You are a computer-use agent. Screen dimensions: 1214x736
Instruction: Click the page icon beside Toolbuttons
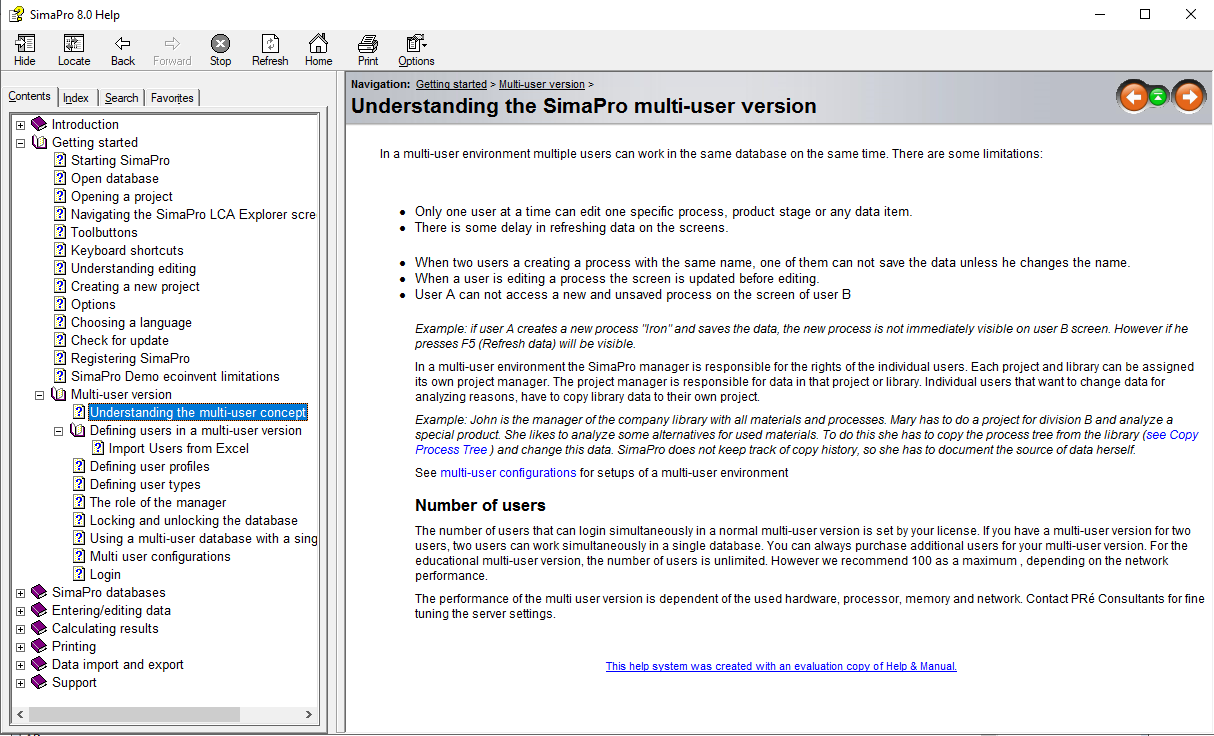tap(61, 233)
